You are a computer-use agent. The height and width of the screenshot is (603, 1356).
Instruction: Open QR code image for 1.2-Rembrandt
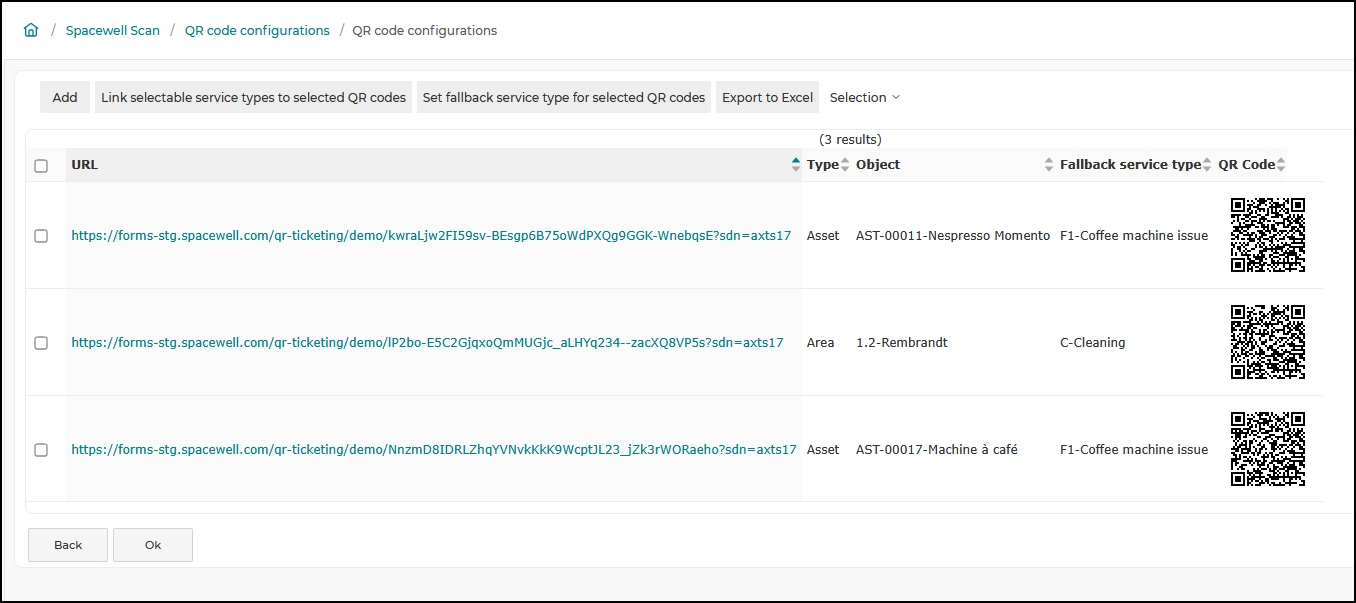click(x=1268, y=342)
